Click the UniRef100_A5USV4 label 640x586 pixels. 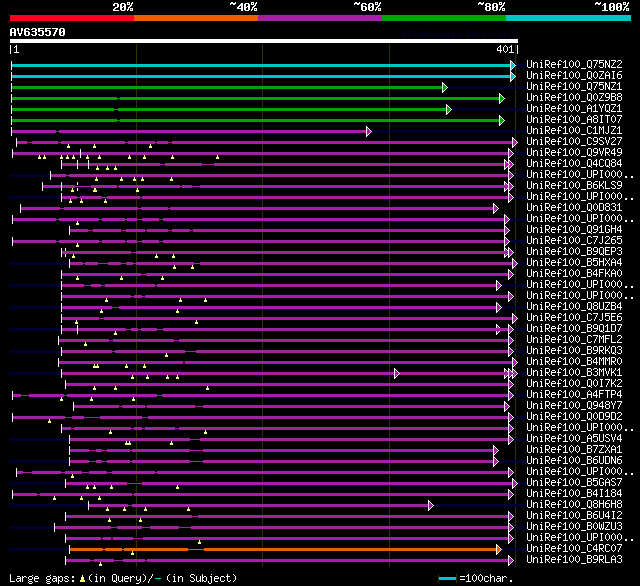click(574, 438)
